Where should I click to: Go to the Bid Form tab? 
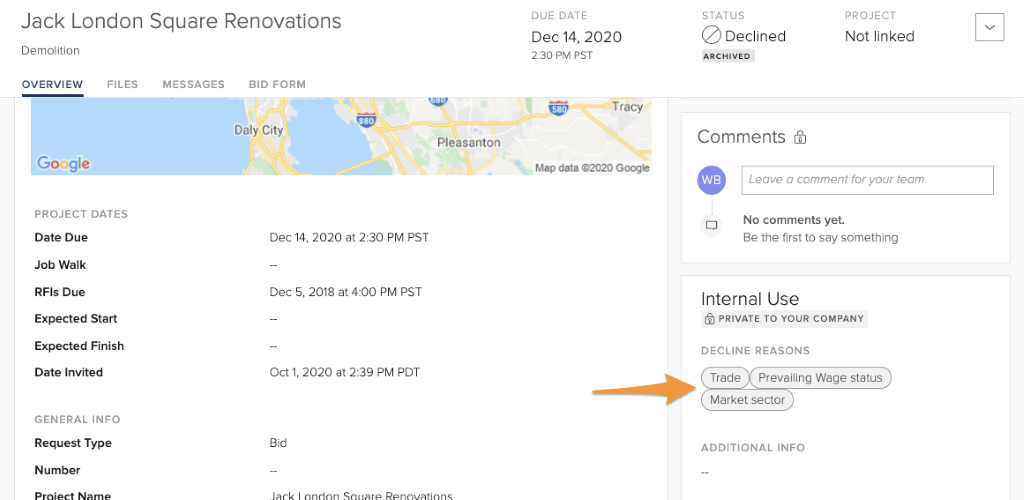click(x=277, y=85)
